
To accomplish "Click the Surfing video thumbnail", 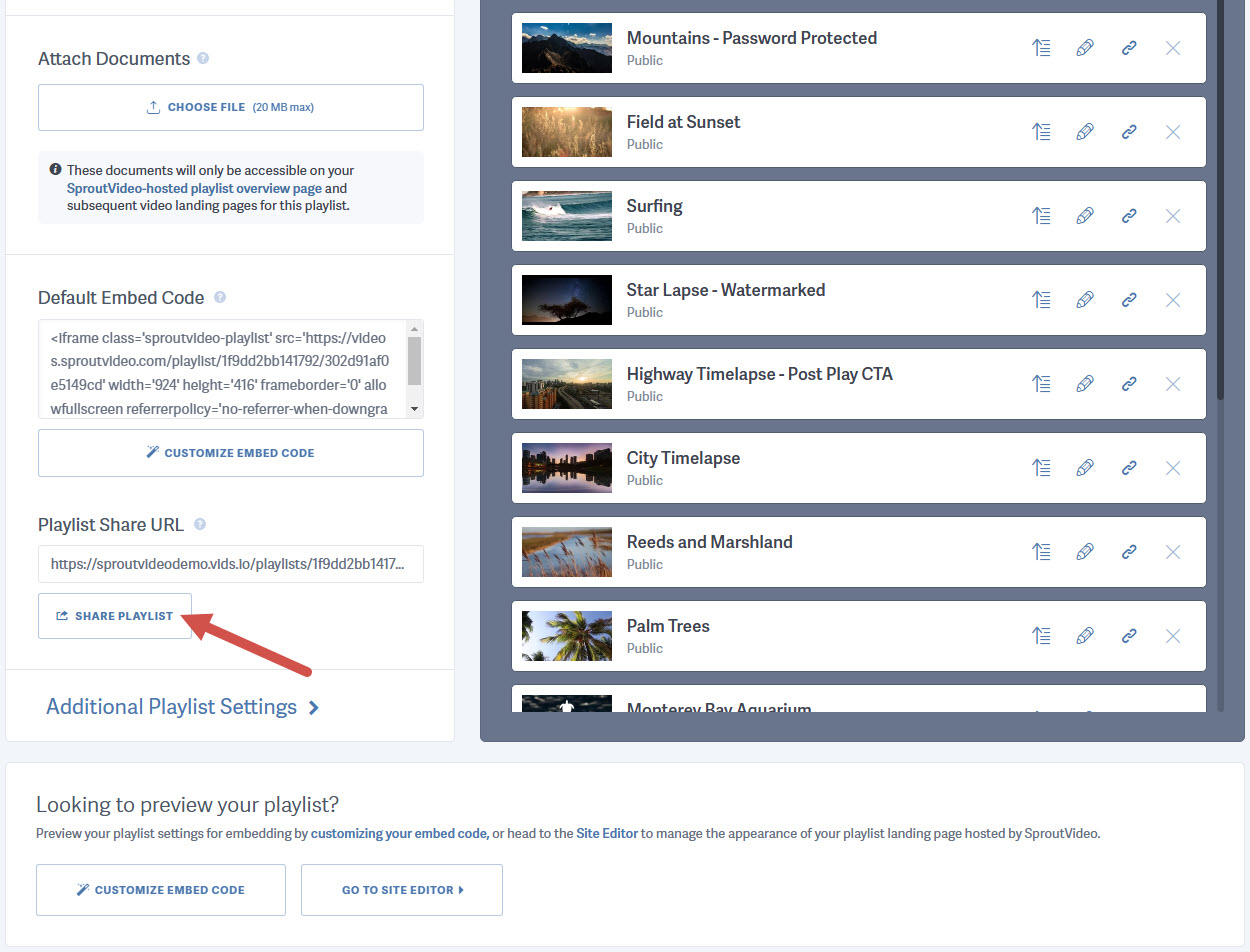I will point(566,216).
